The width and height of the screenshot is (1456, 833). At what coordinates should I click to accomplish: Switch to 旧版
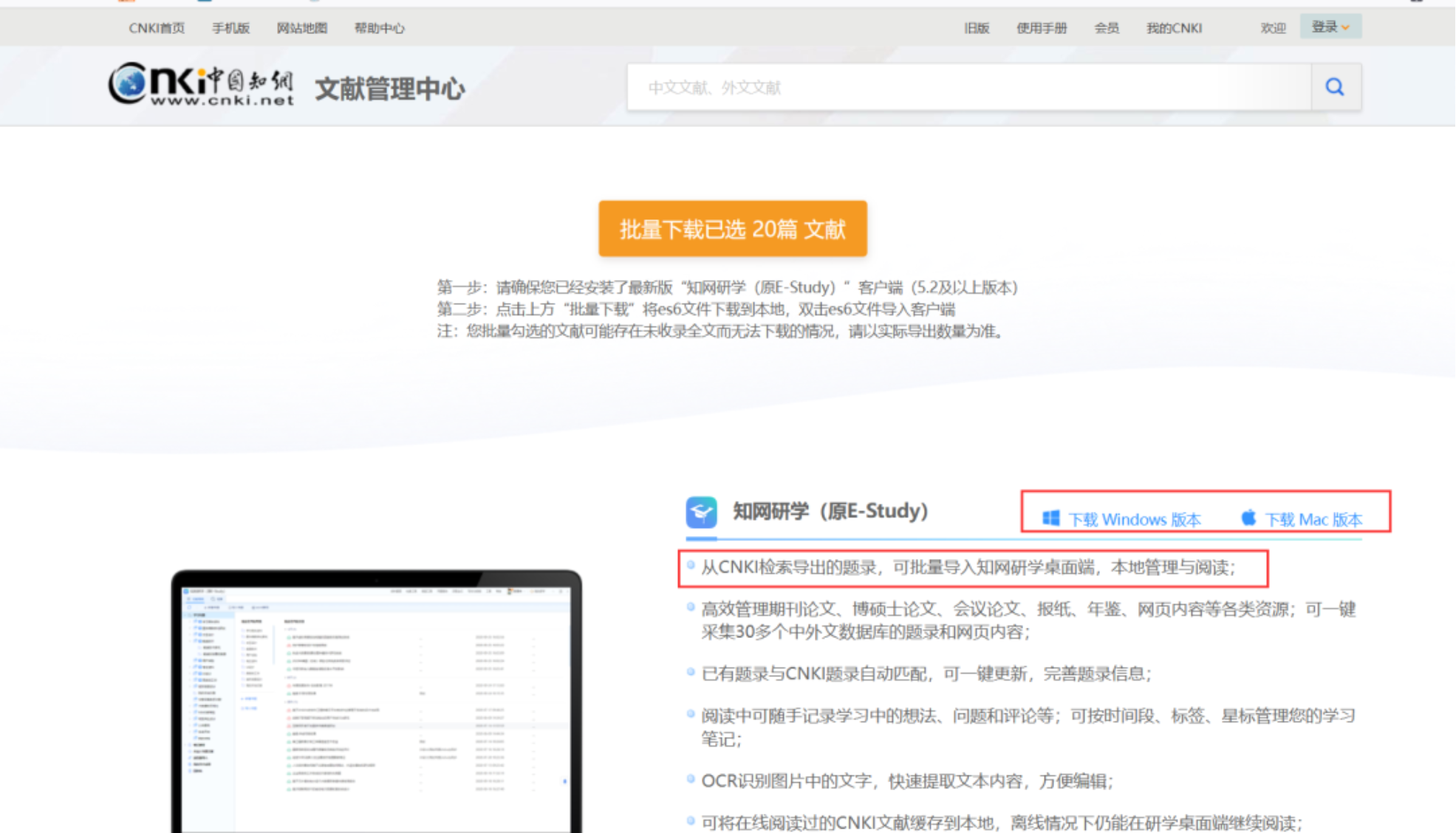(x=977, y=28)
